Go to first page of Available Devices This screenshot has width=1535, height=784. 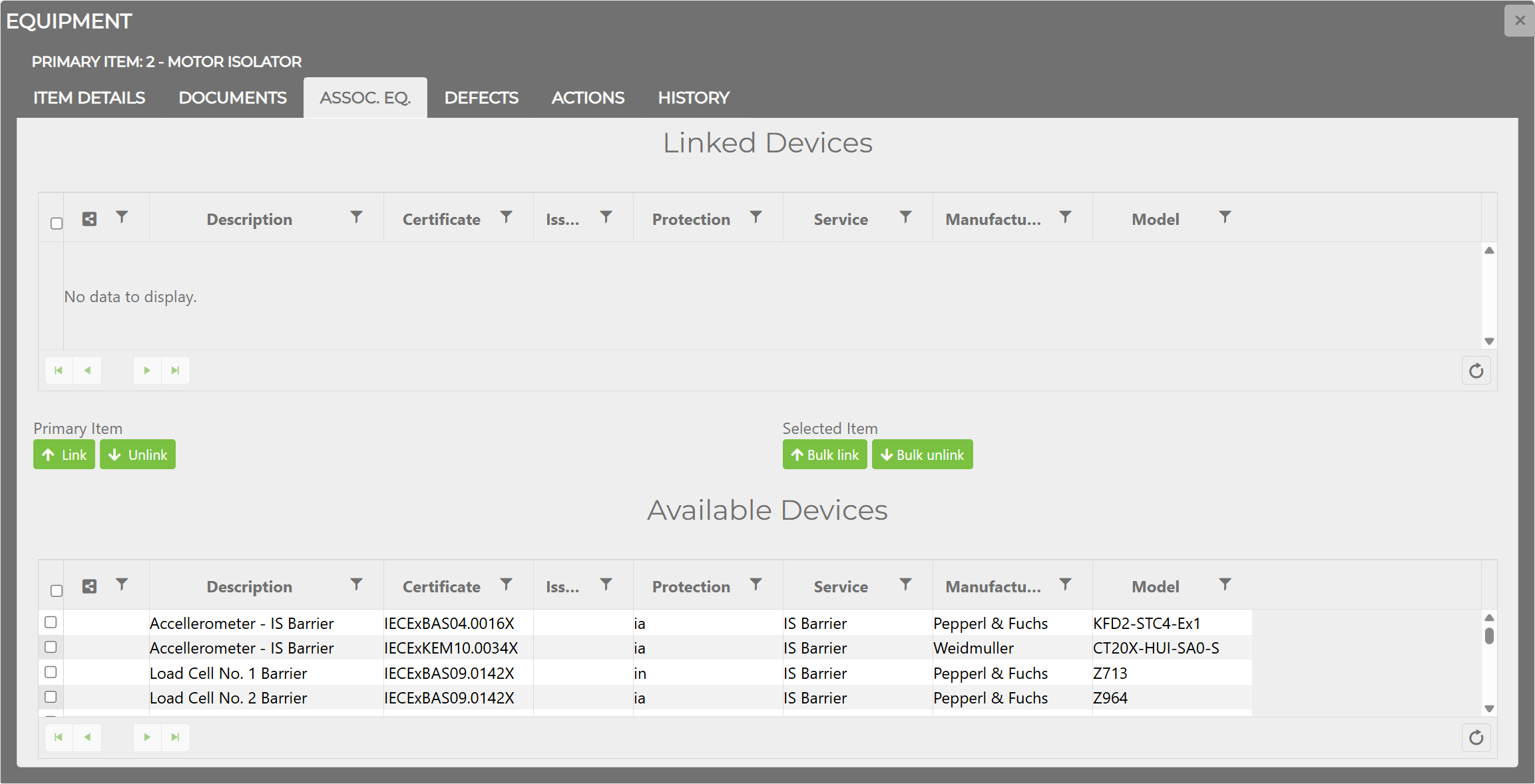coord(59,737)
